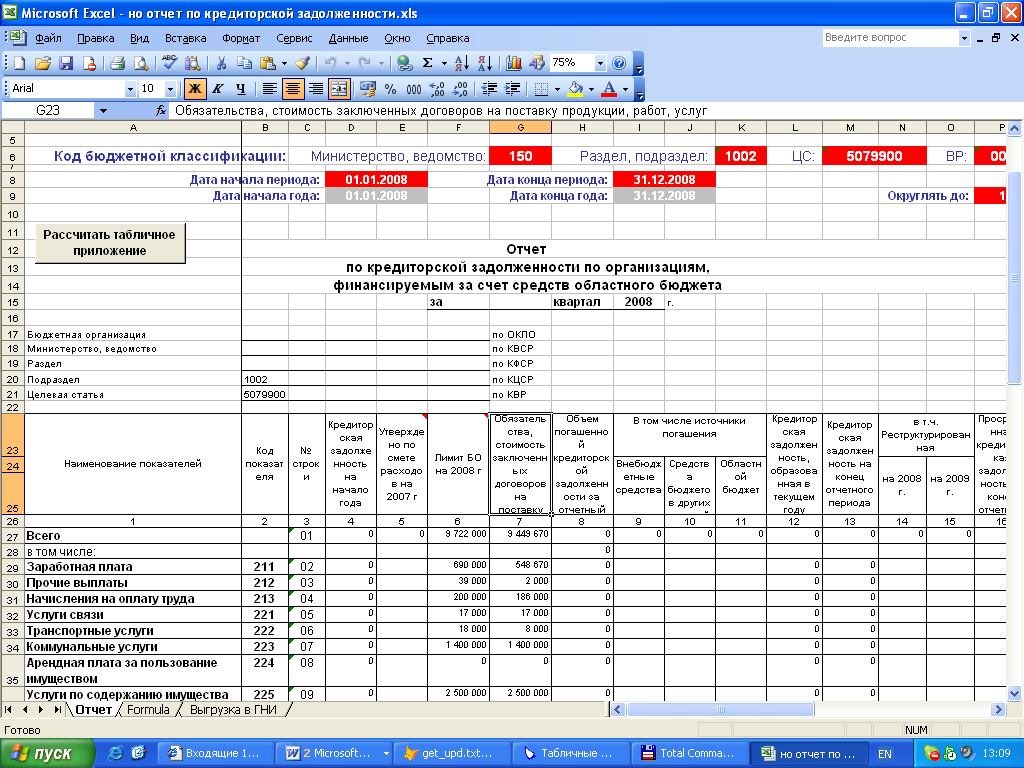
Task: Insert hyperlink with globe icon
Action: tap(405, 63)
